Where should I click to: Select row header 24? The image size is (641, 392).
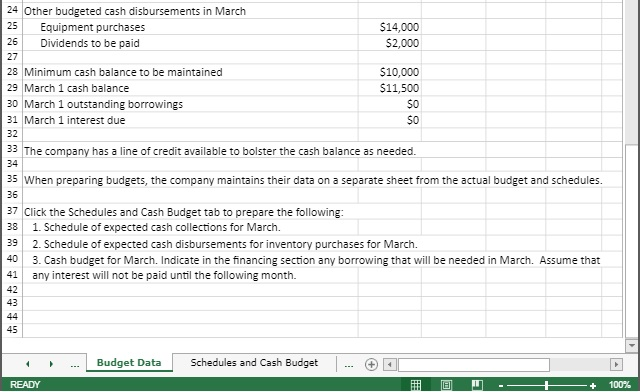12,10
